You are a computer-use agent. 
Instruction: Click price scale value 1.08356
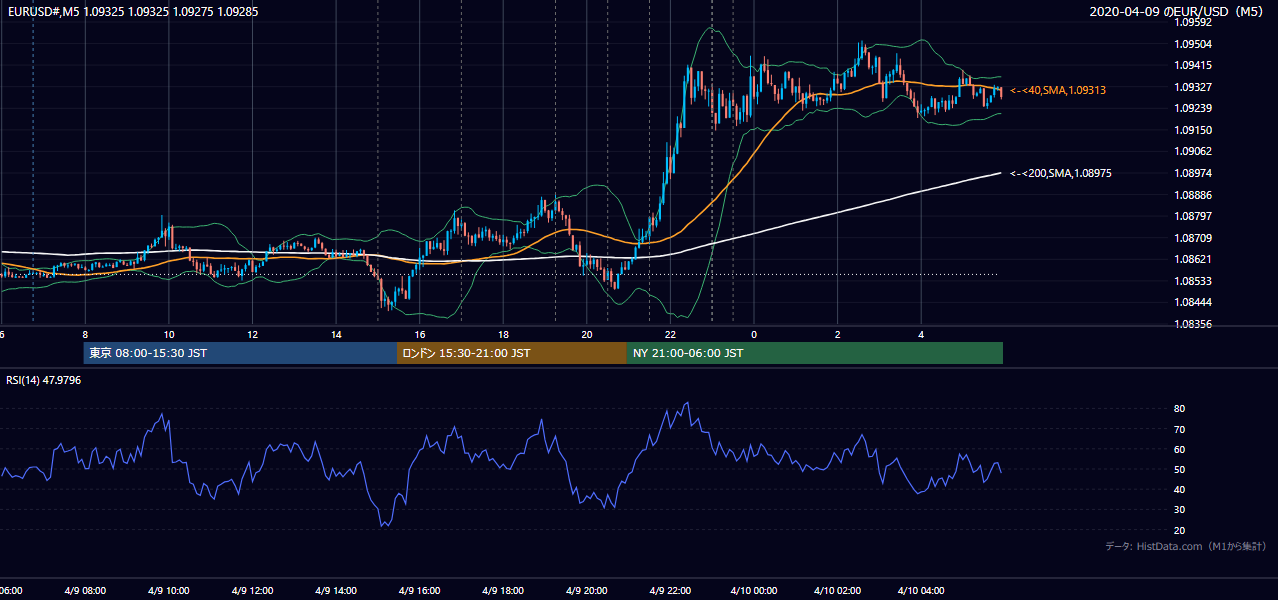point(1195,324)
